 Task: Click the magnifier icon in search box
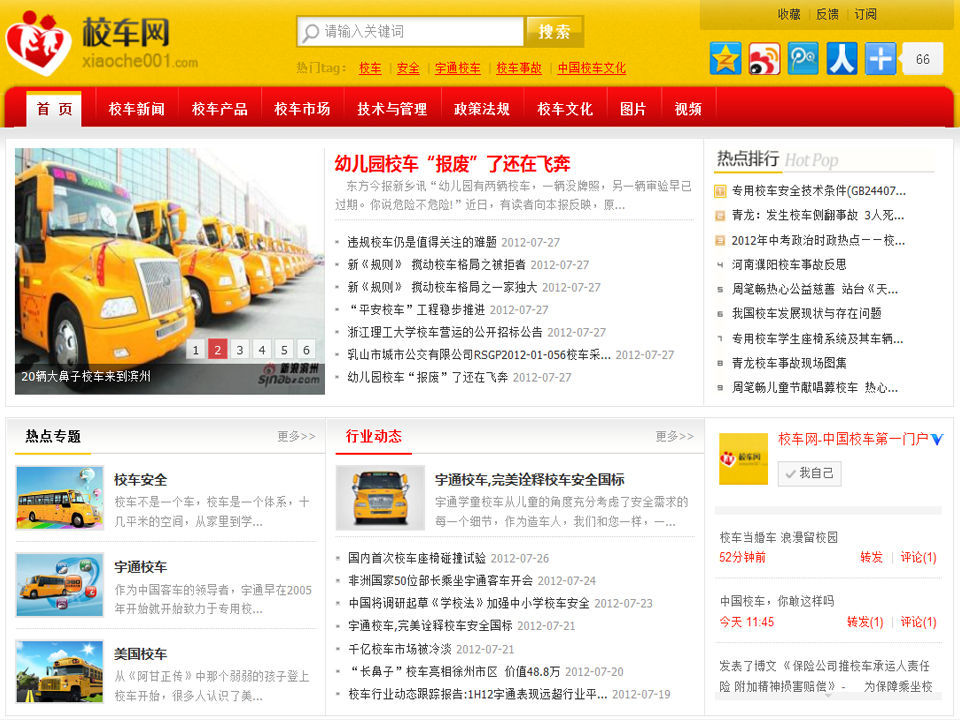click(x=310, y=32)
